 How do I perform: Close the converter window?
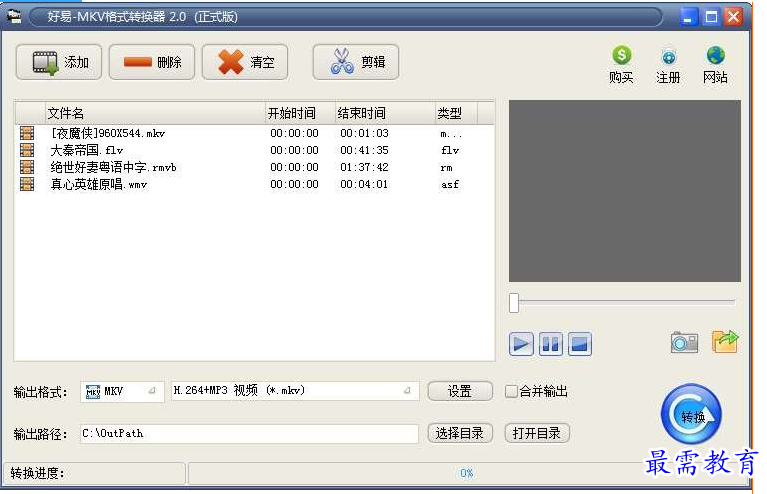(734, 18)
